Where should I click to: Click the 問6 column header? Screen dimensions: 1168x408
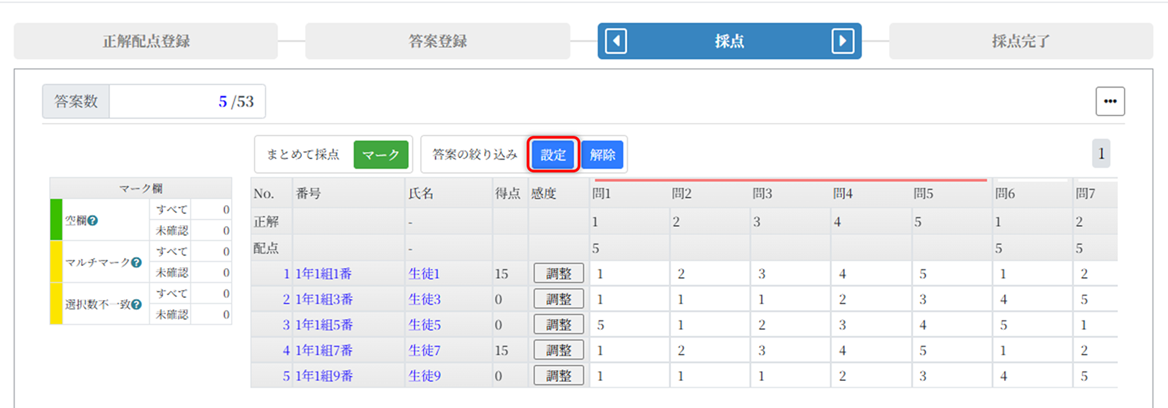click(x=1031, y=194)
